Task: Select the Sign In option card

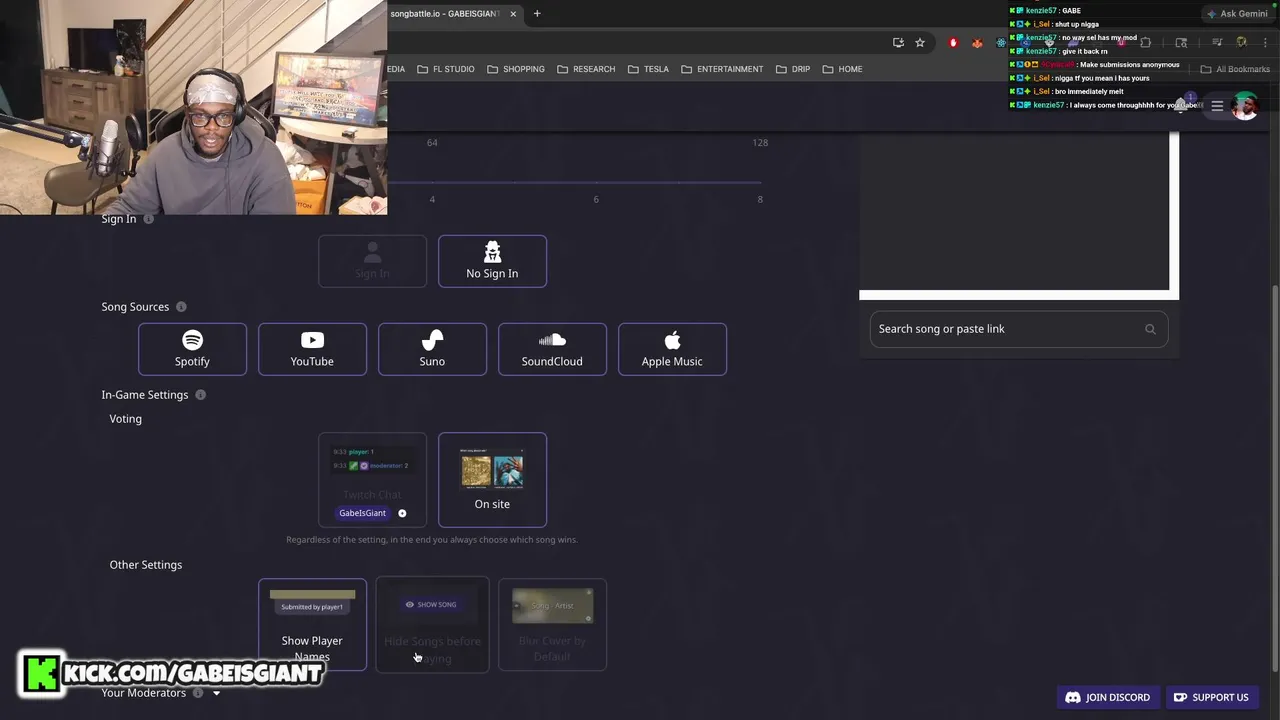Action: 372,261
